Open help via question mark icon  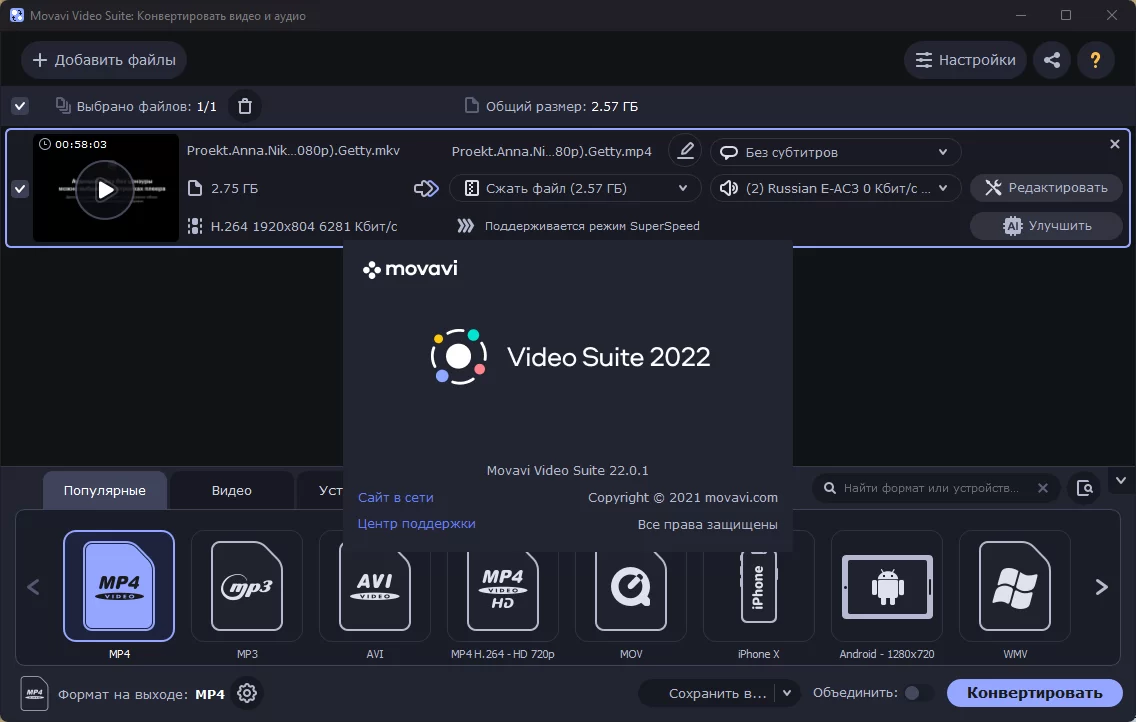click(x=1095, y=60)
